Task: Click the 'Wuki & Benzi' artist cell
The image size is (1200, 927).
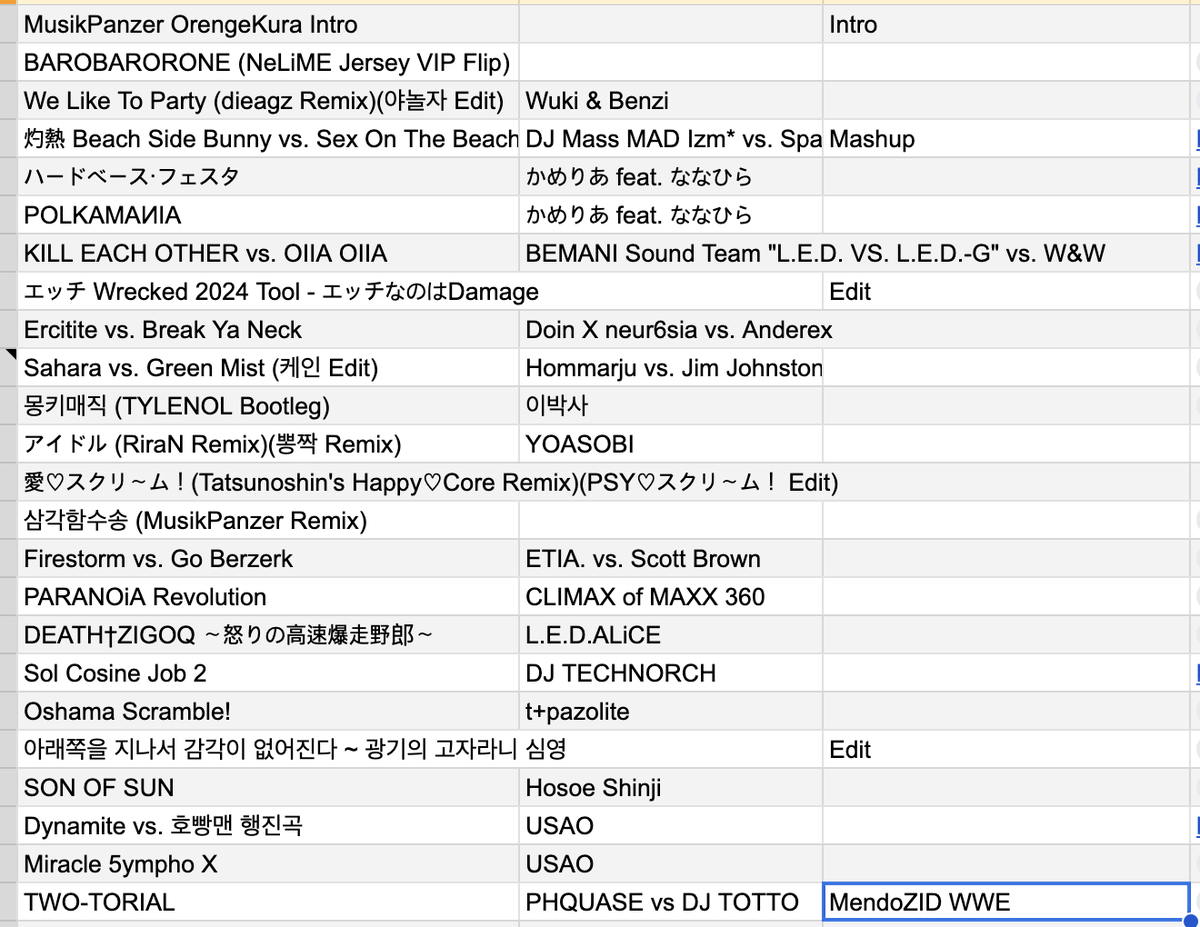Action: (671, 101)
